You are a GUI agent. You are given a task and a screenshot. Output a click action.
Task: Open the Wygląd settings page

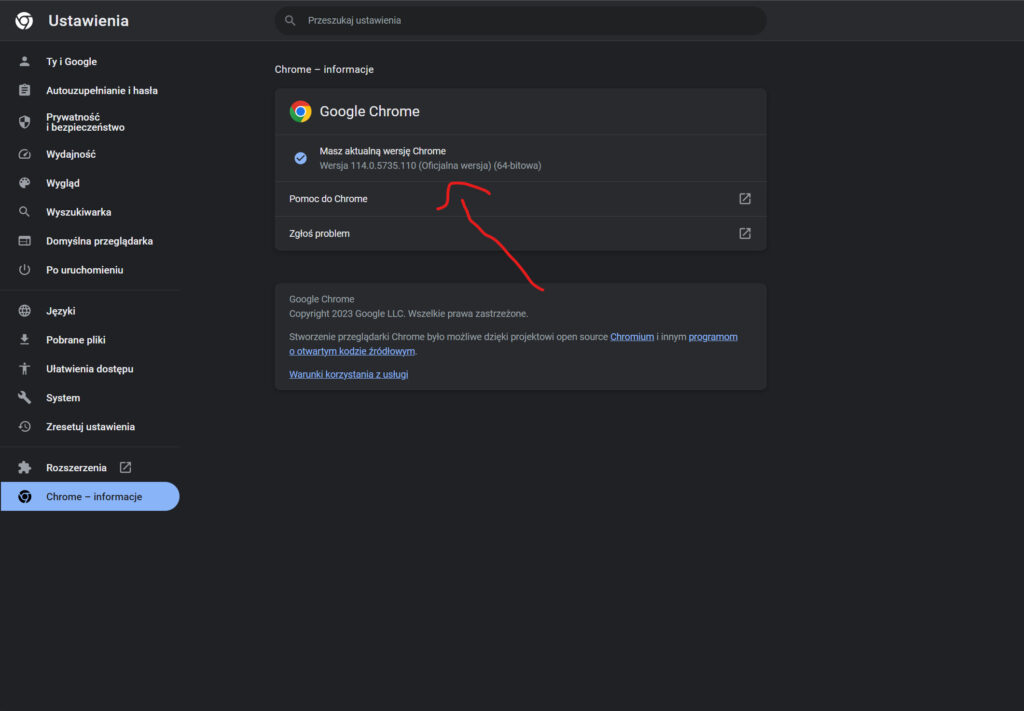click(x=90, y=183)
